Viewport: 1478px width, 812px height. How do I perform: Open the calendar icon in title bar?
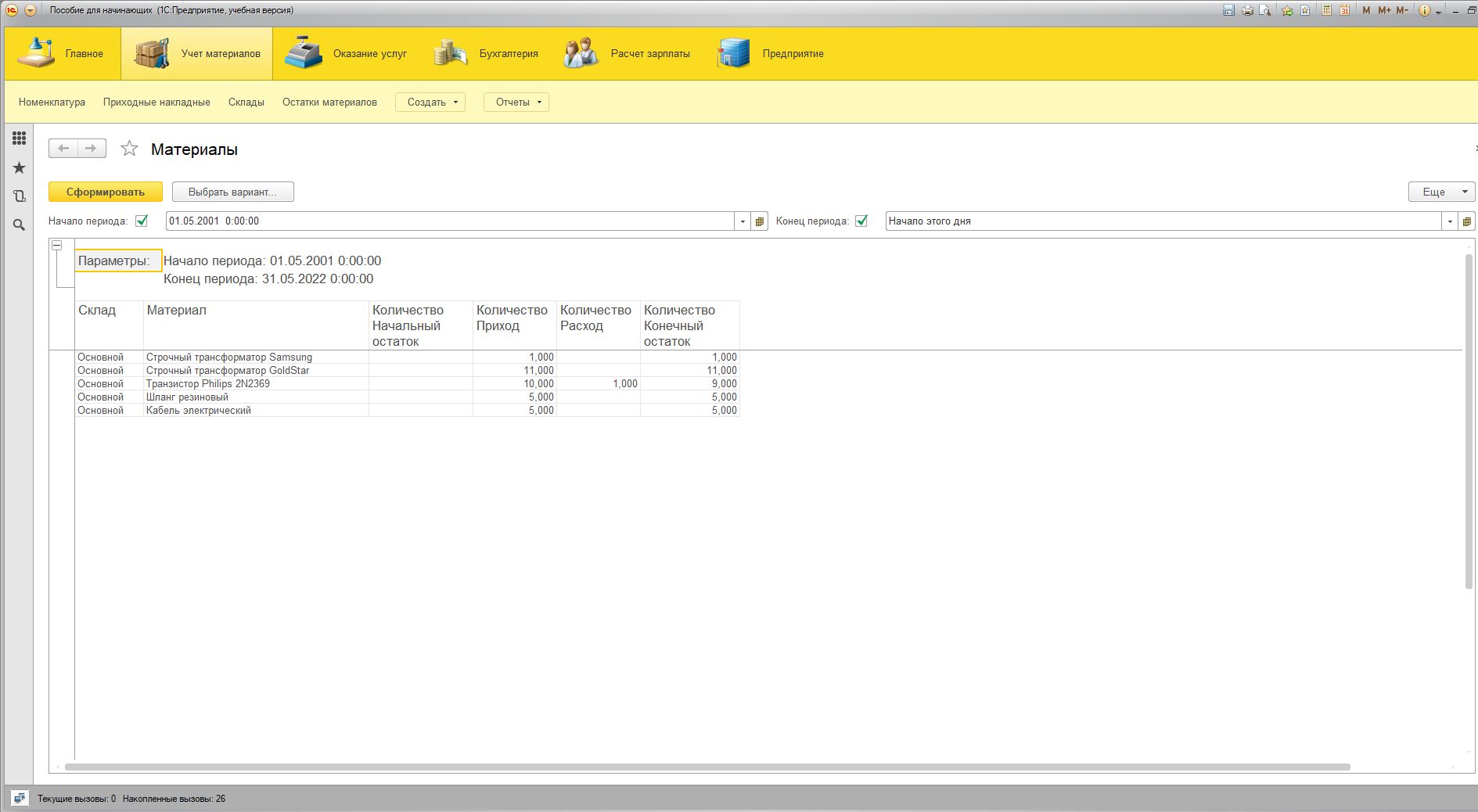1344,10
